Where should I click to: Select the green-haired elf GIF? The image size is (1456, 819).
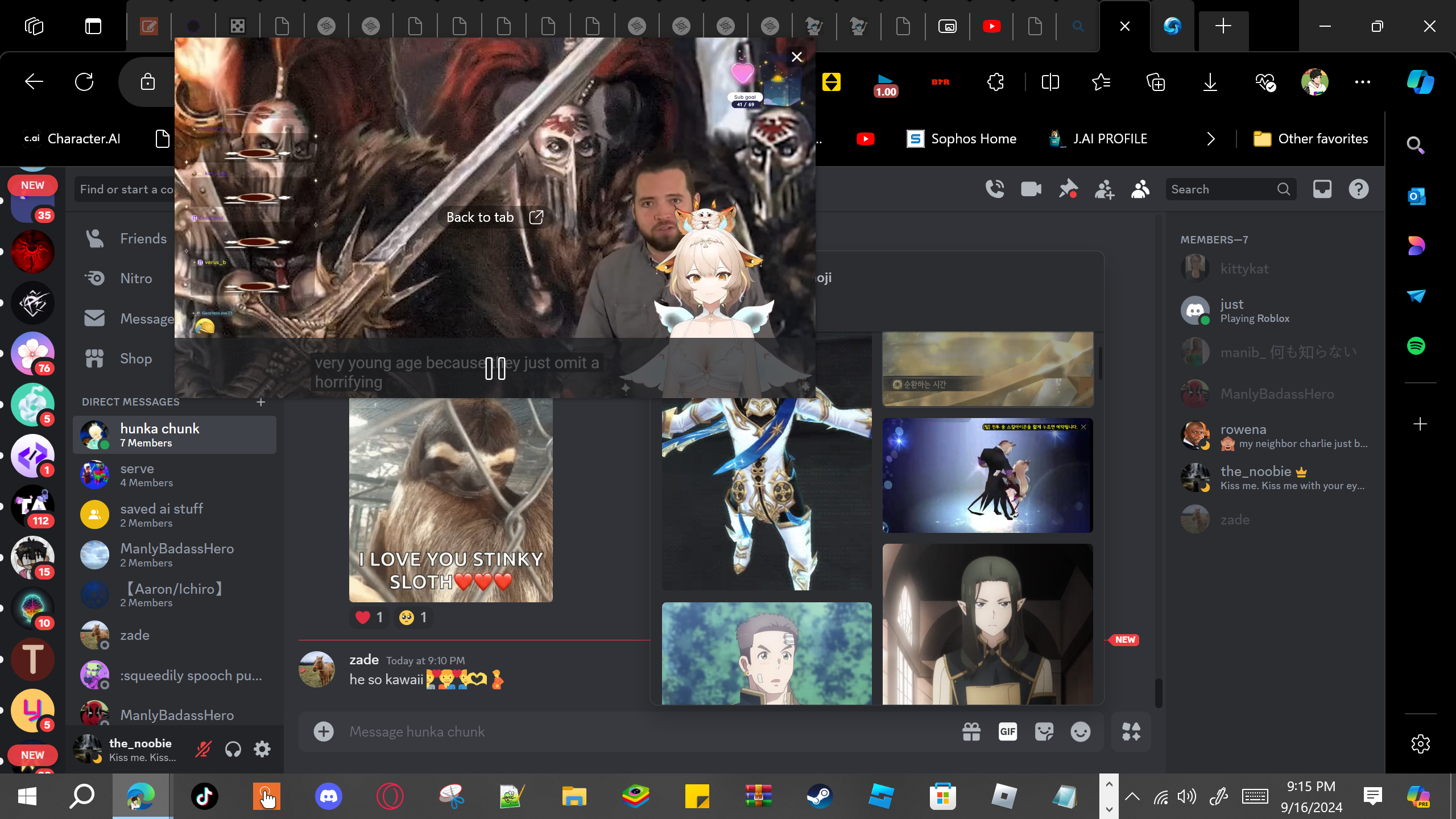point(987,624)
